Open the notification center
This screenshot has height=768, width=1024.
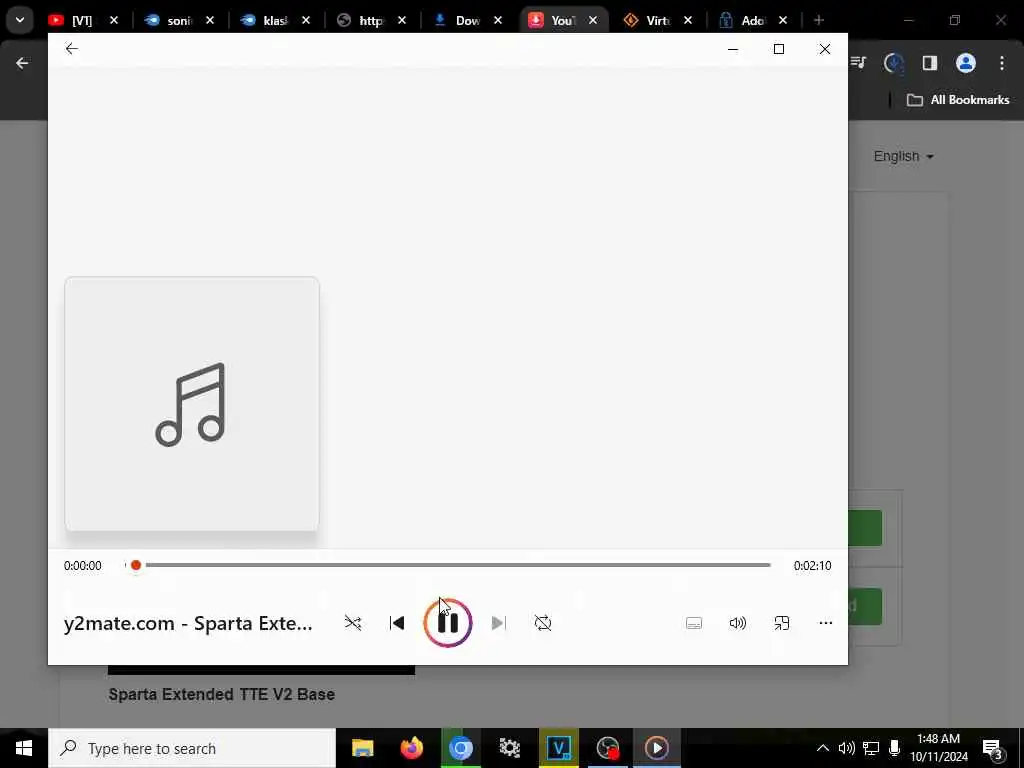992,748
